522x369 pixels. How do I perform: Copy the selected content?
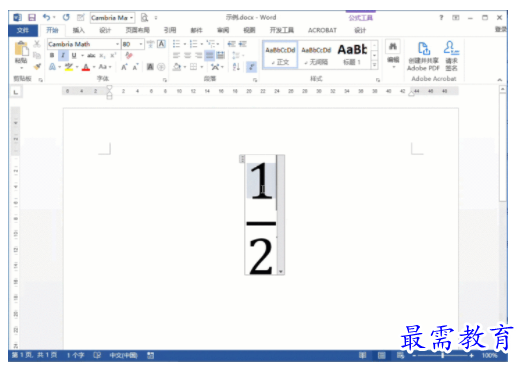37,55
